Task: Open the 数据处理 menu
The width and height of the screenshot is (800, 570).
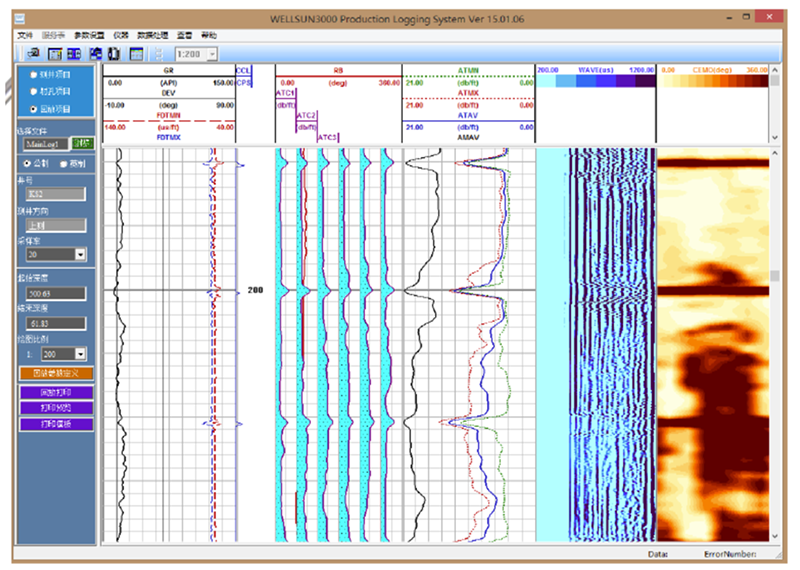Action: 153,35
